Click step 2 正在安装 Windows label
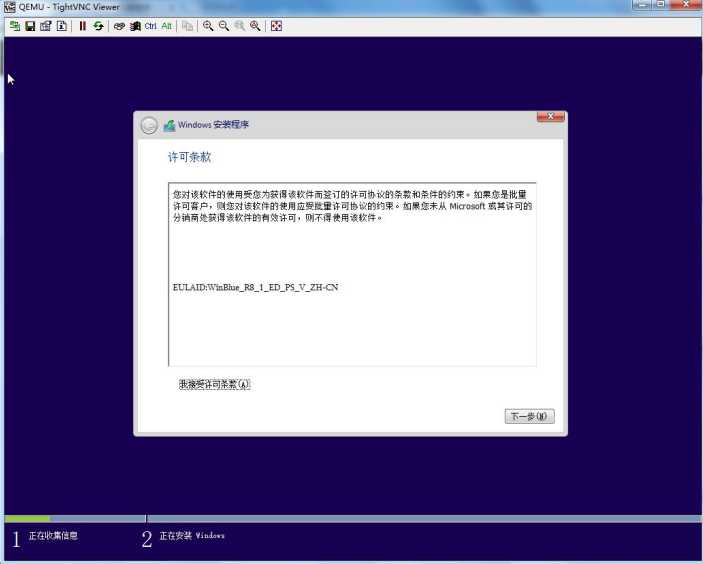This screenshot has height=564, width=703. tap(192, 536)
